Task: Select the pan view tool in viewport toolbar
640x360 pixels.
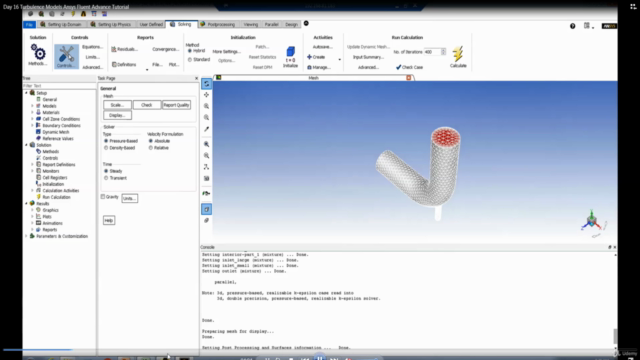Action: pos(207,95)
